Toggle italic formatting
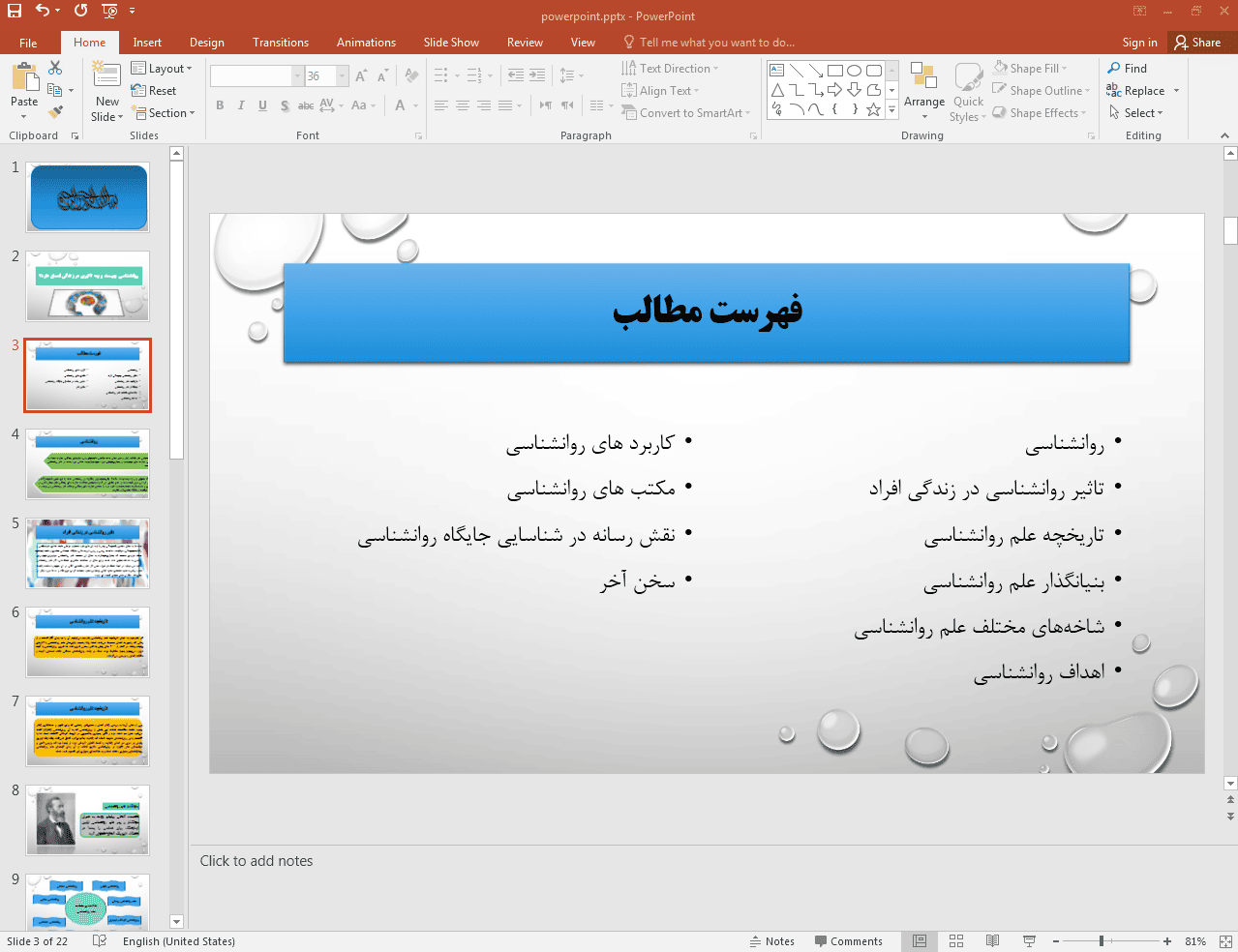Screen dimensions: 1238x952 pyautogui.click(x=241, y=105)
